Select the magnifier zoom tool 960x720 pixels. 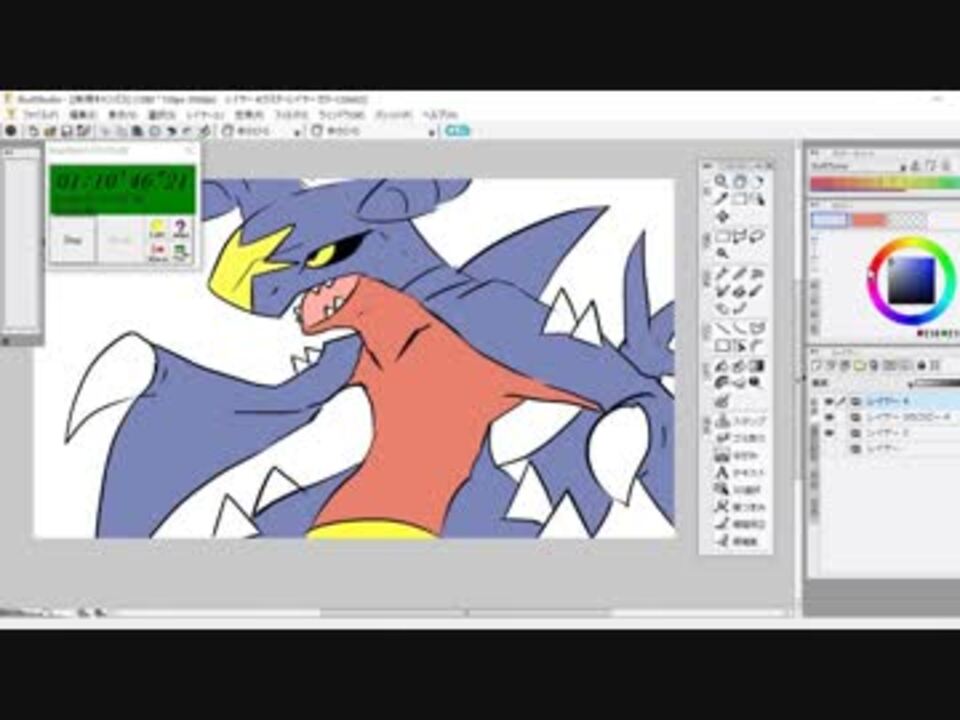coord(722,181)
